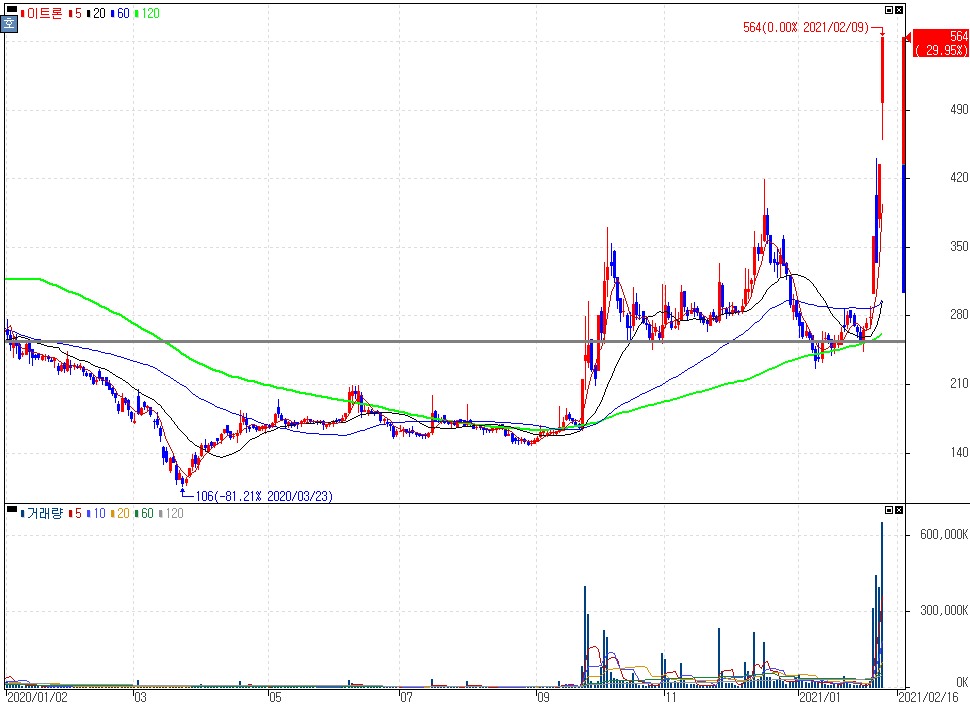The image size is (970, 704).
Task: Click the 490 price axis label
Action: point(959,109)
